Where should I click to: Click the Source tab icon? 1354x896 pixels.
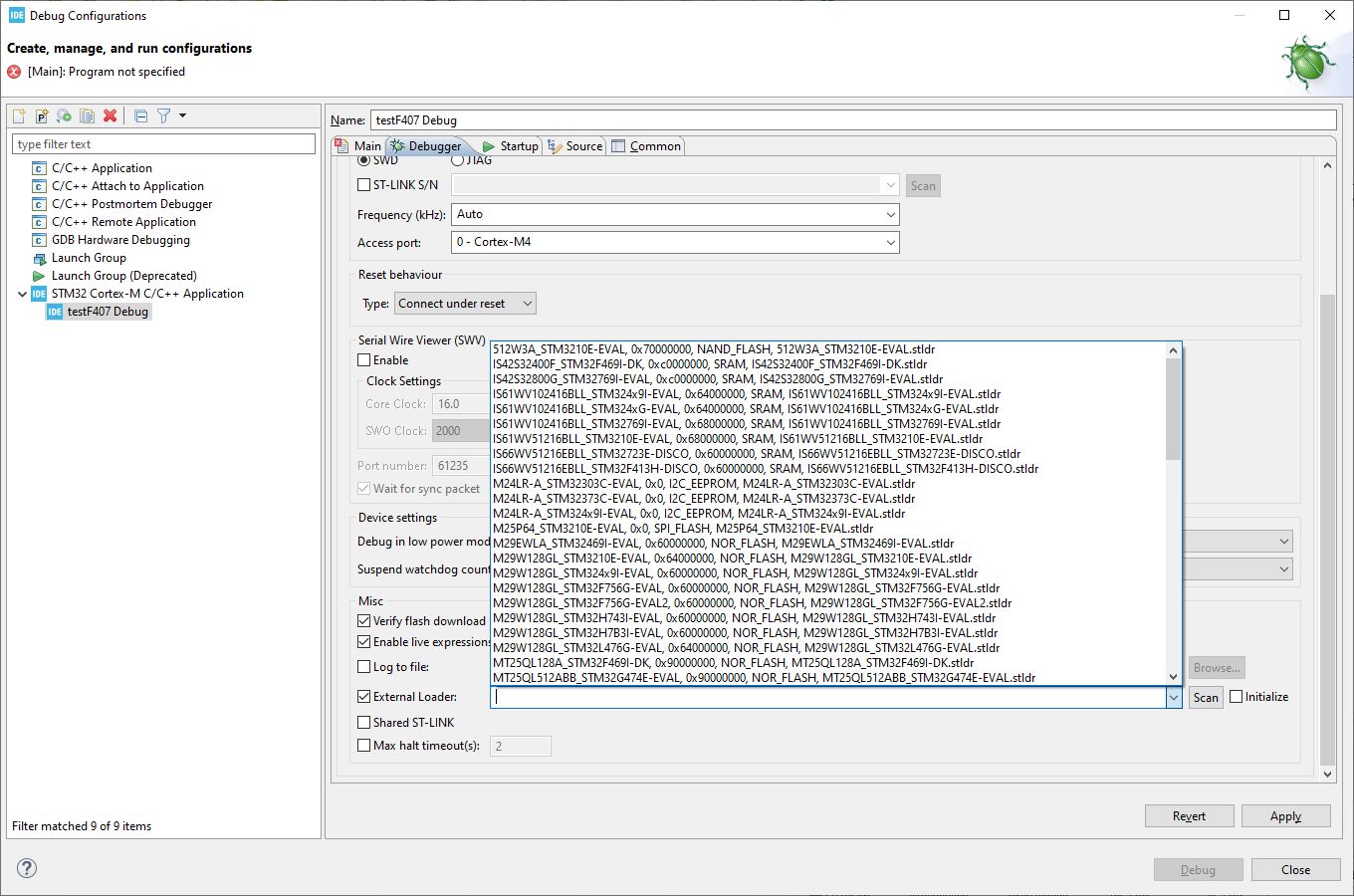click(555, 146)
